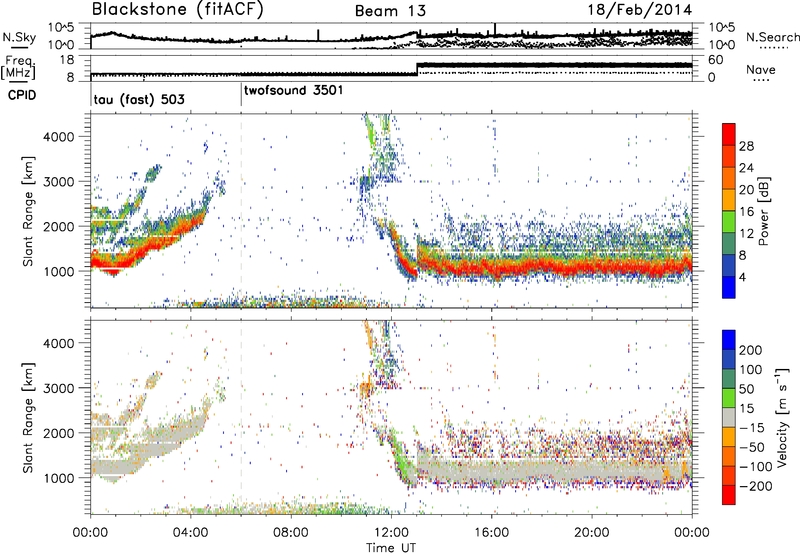Click the 'Slant Range [km]' label of the velocity panel
This screenshot has width=800, height=554.
pos(29,418)
